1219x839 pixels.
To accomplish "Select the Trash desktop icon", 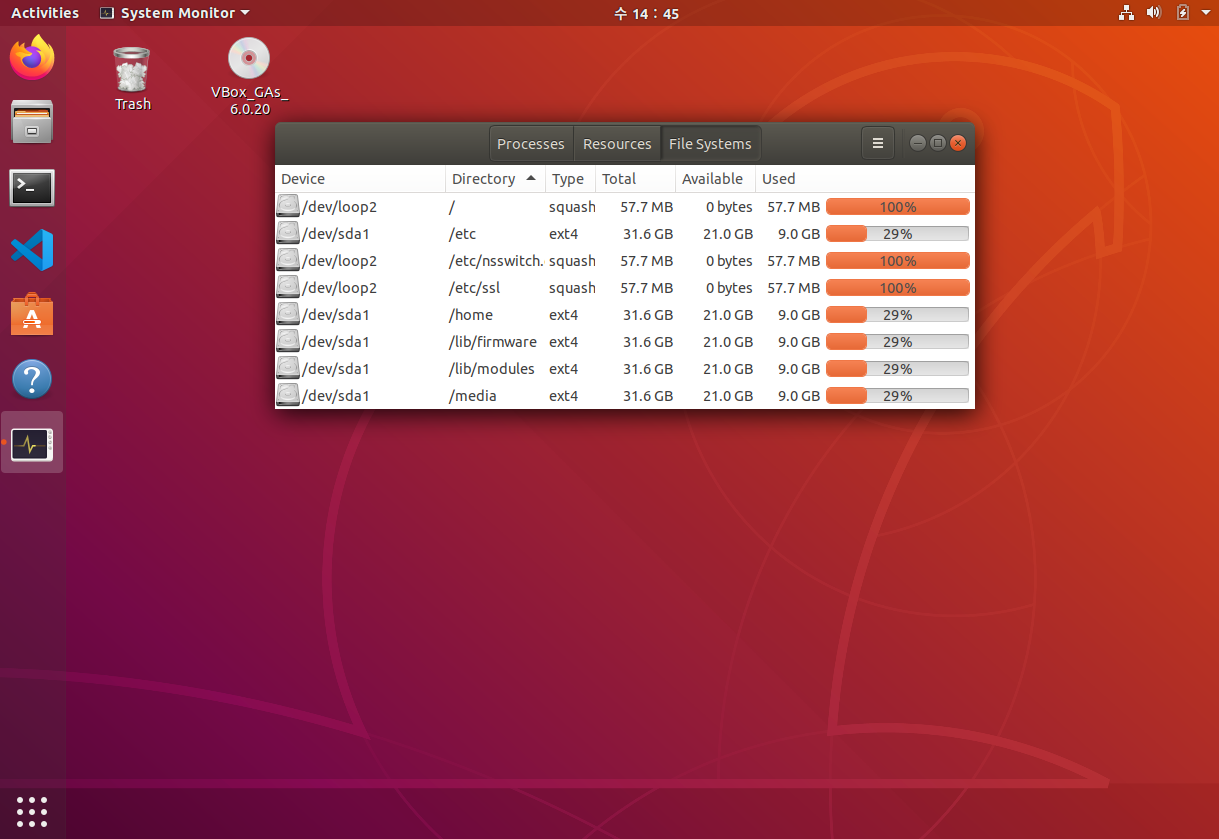I will (x=132, y=78).
